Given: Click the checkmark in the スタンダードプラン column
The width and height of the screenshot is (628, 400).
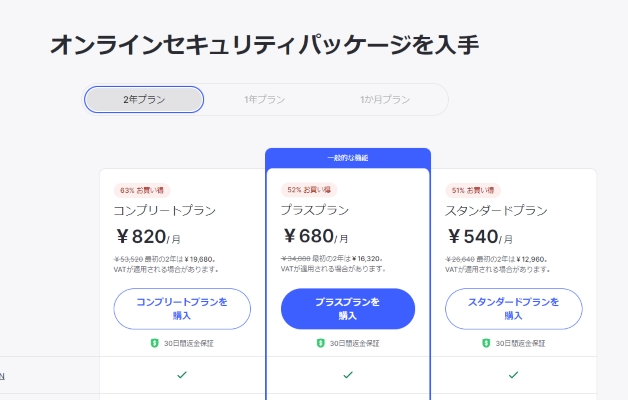Looking at the screenshot, I should [513, 375].
